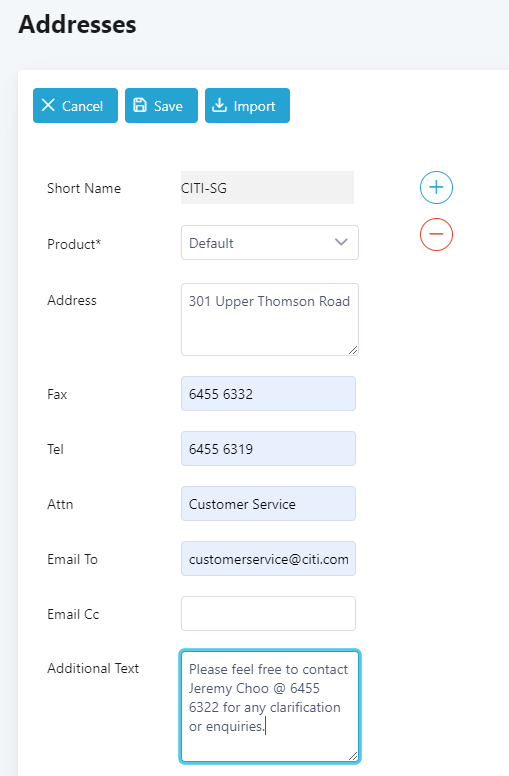Click the blue plus circle icon
The image size is (509, 776).
(x=436, y=188)
